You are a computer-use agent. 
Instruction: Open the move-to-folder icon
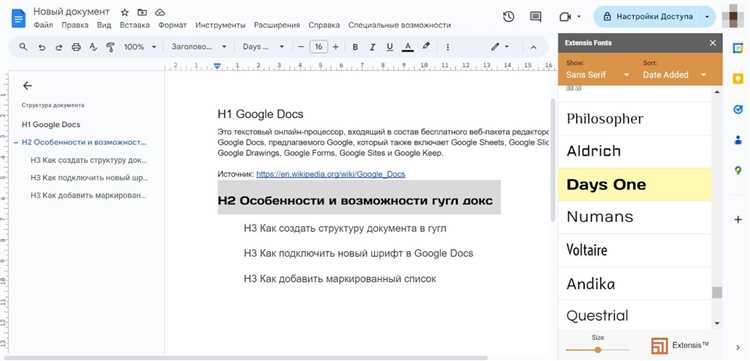142,12
